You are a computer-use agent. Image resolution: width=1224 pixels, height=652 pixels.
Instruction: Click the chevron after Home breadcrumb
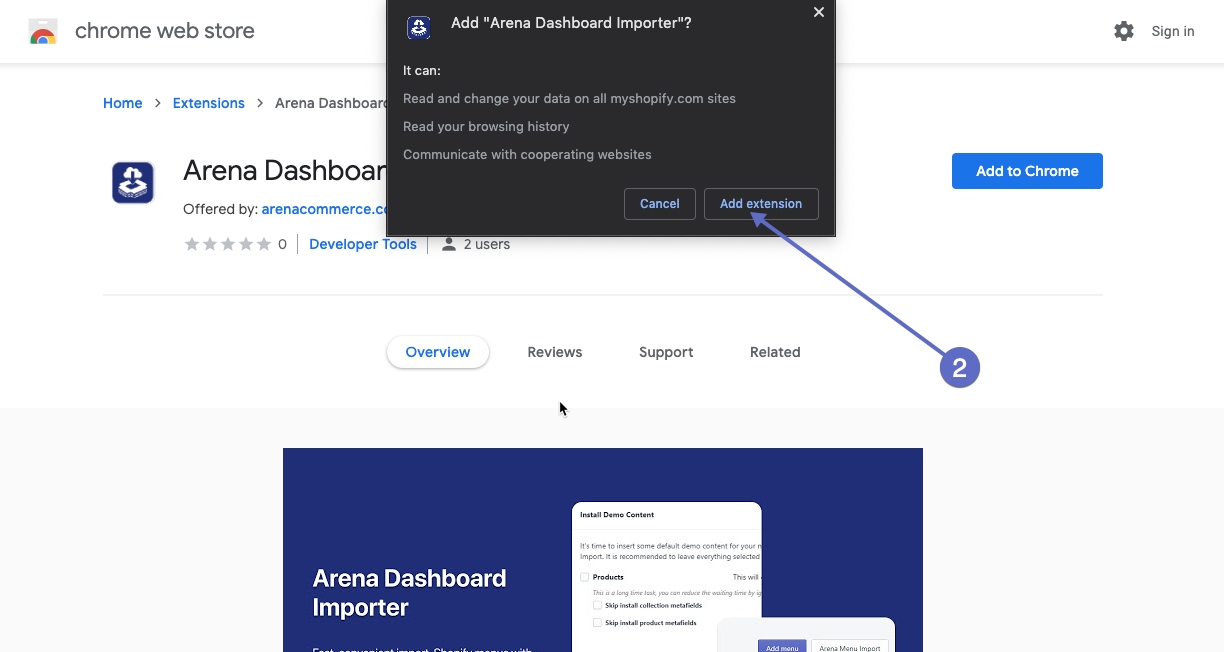pyautogui.click(x=157, y=103)
